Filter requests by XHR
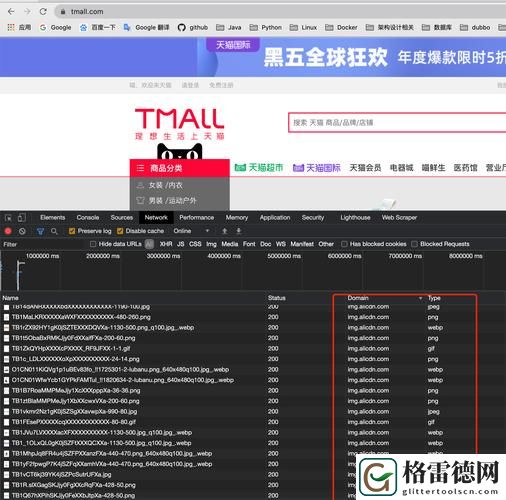This screenshot has width=506, height=500. [166, 244]
